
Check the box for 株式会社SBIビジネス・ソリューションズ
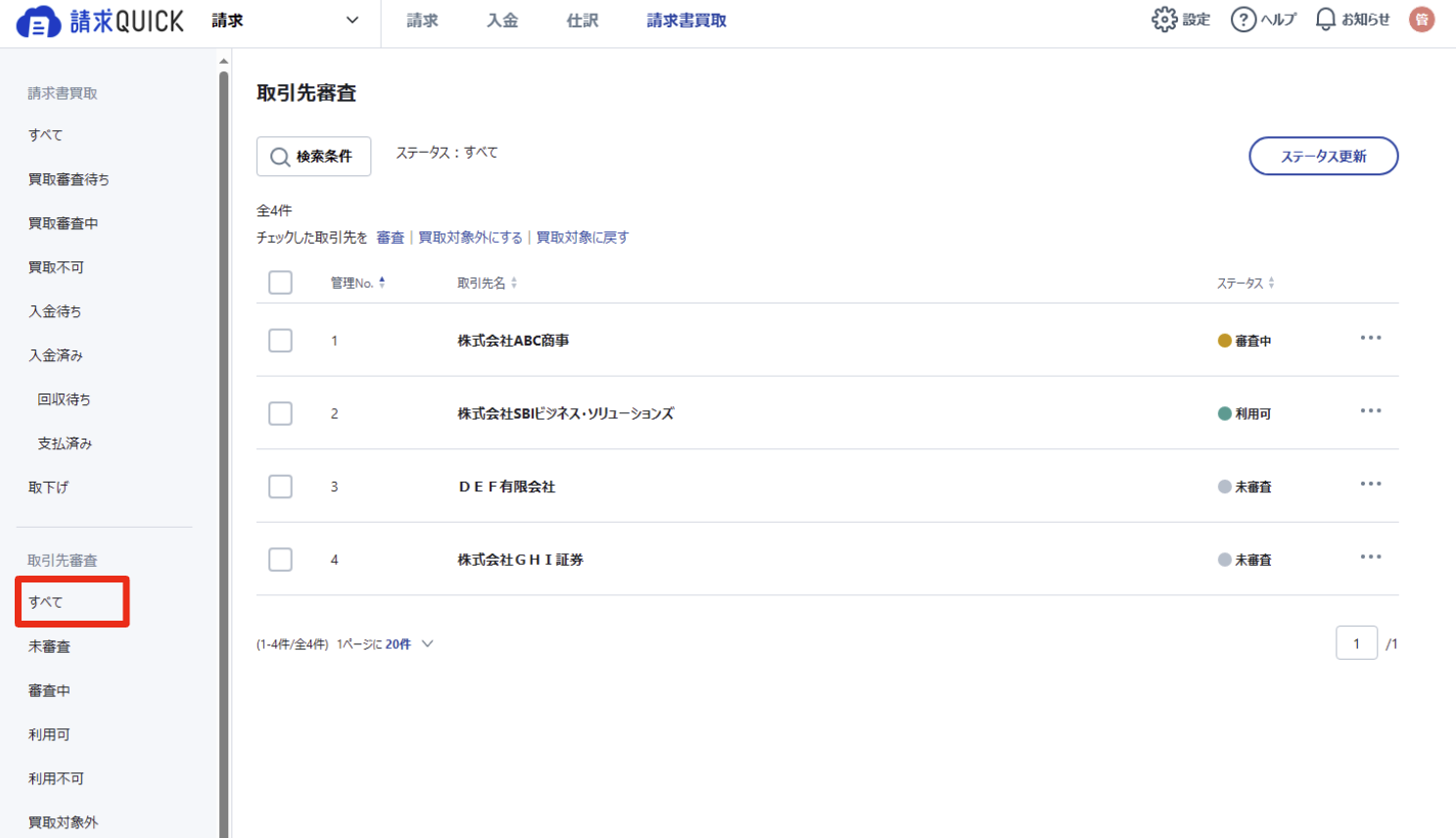280,413
